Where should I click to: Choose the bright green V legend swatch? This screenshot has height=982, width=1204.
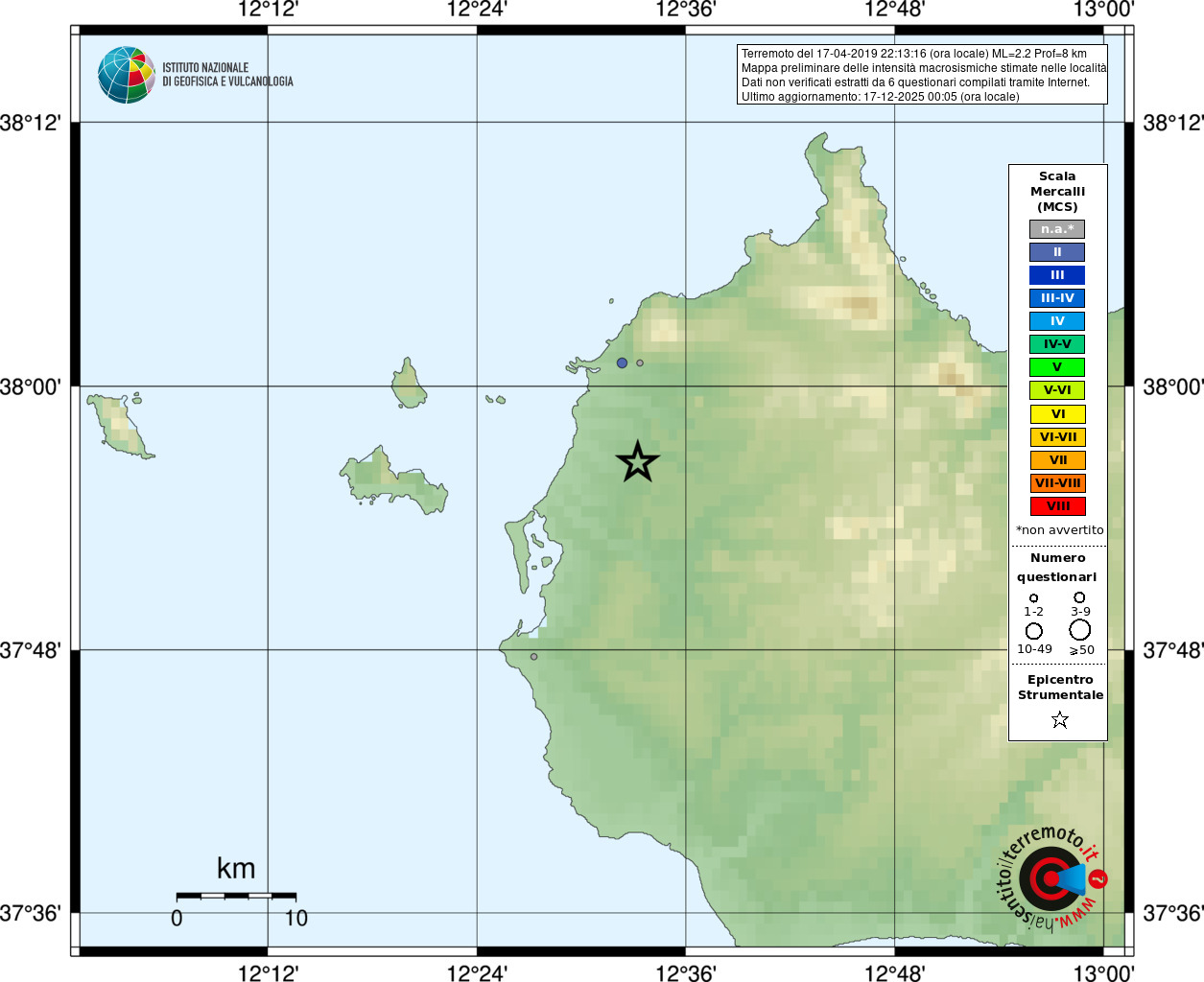[x=1057, y=367]
